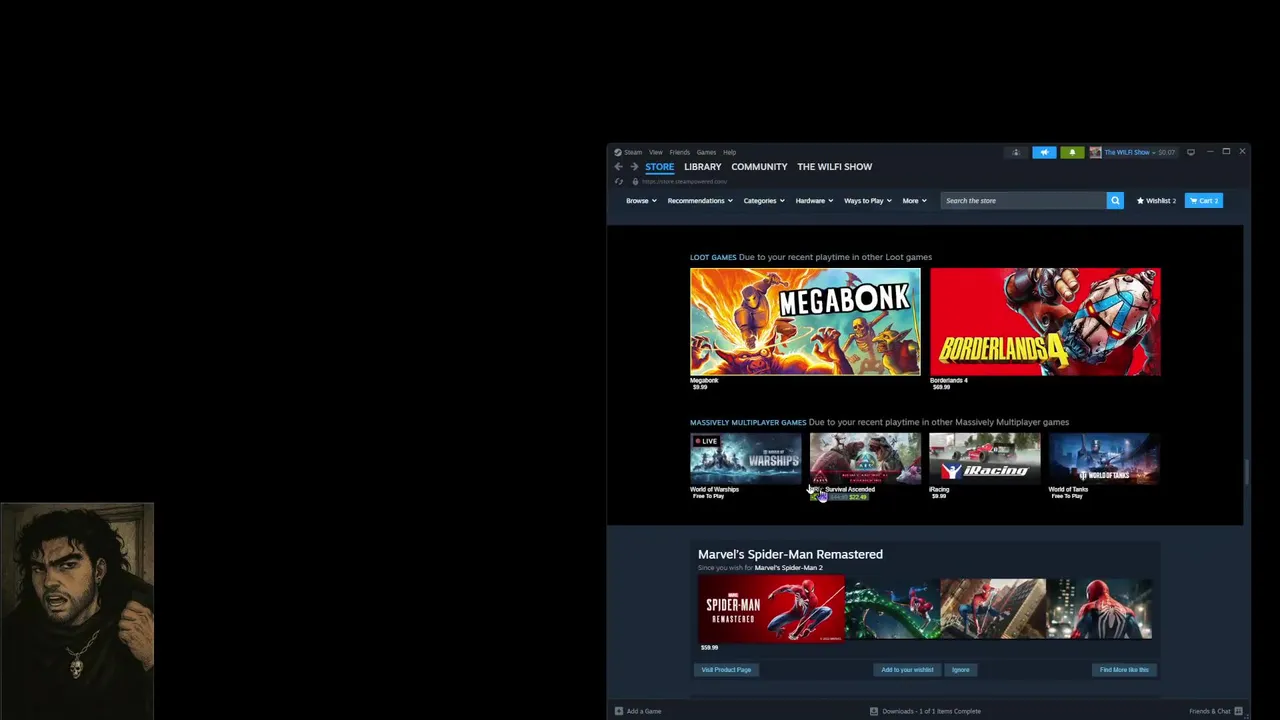
Task: Expand the More dropdown
Action: pos(915,201)
